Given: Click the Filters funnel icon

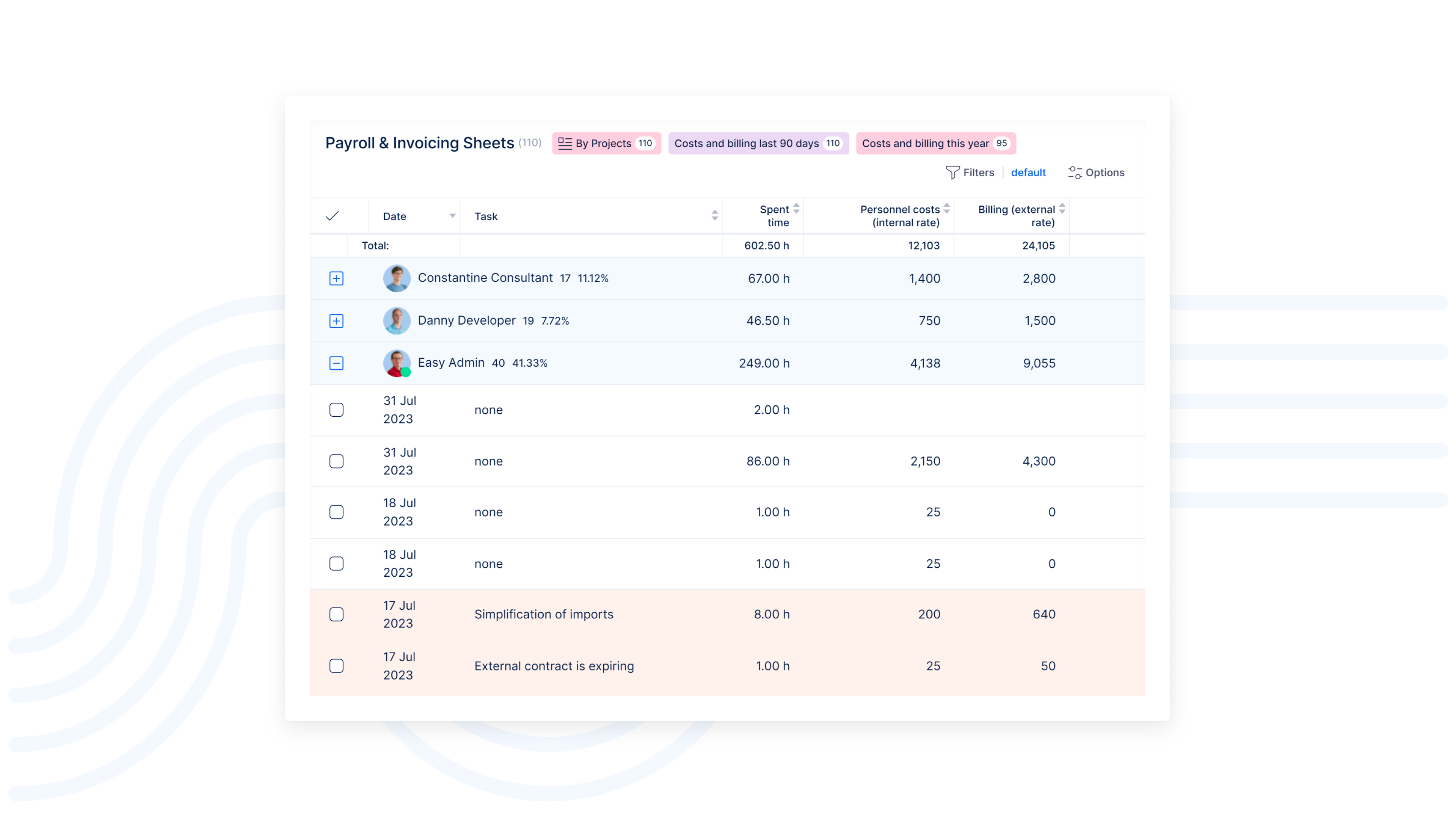Looking at the screenshot, I should pyautogui.click(x=952, y=173).
